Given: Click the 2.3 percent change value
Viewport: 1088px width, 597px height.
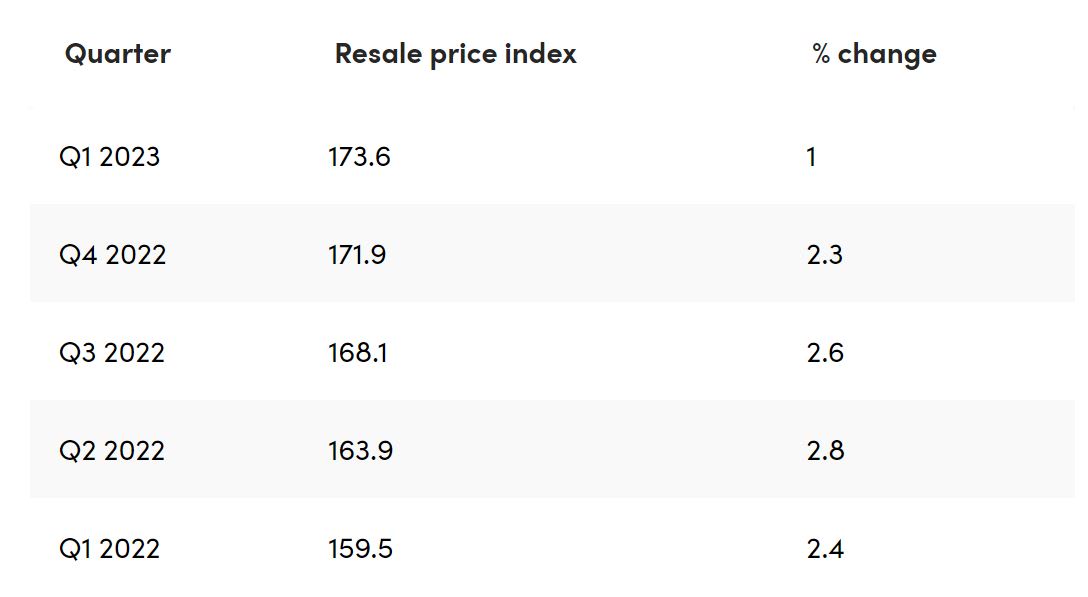Looking at the screenshot, I should click(825, 255).
